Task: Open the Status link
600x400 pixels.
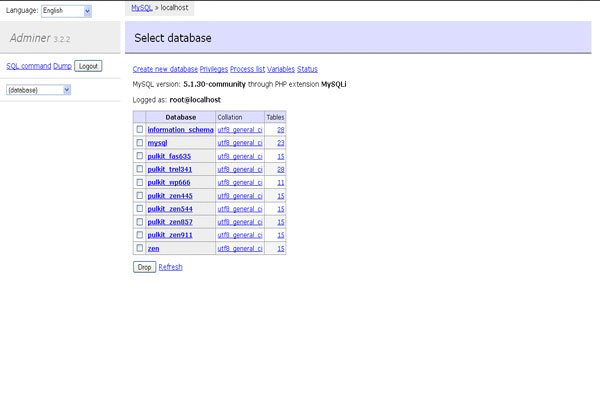Action: 307,69
